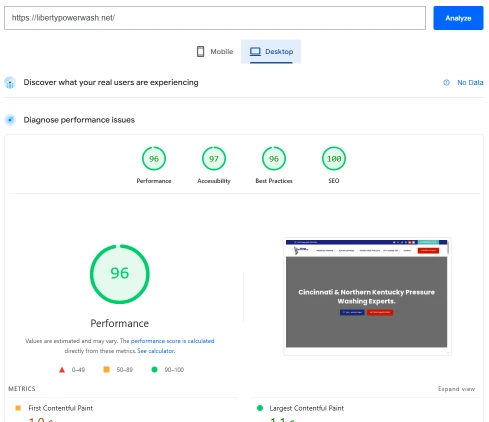
Task: Click the red triangle 0–49 legend icon
Action: 62,370
